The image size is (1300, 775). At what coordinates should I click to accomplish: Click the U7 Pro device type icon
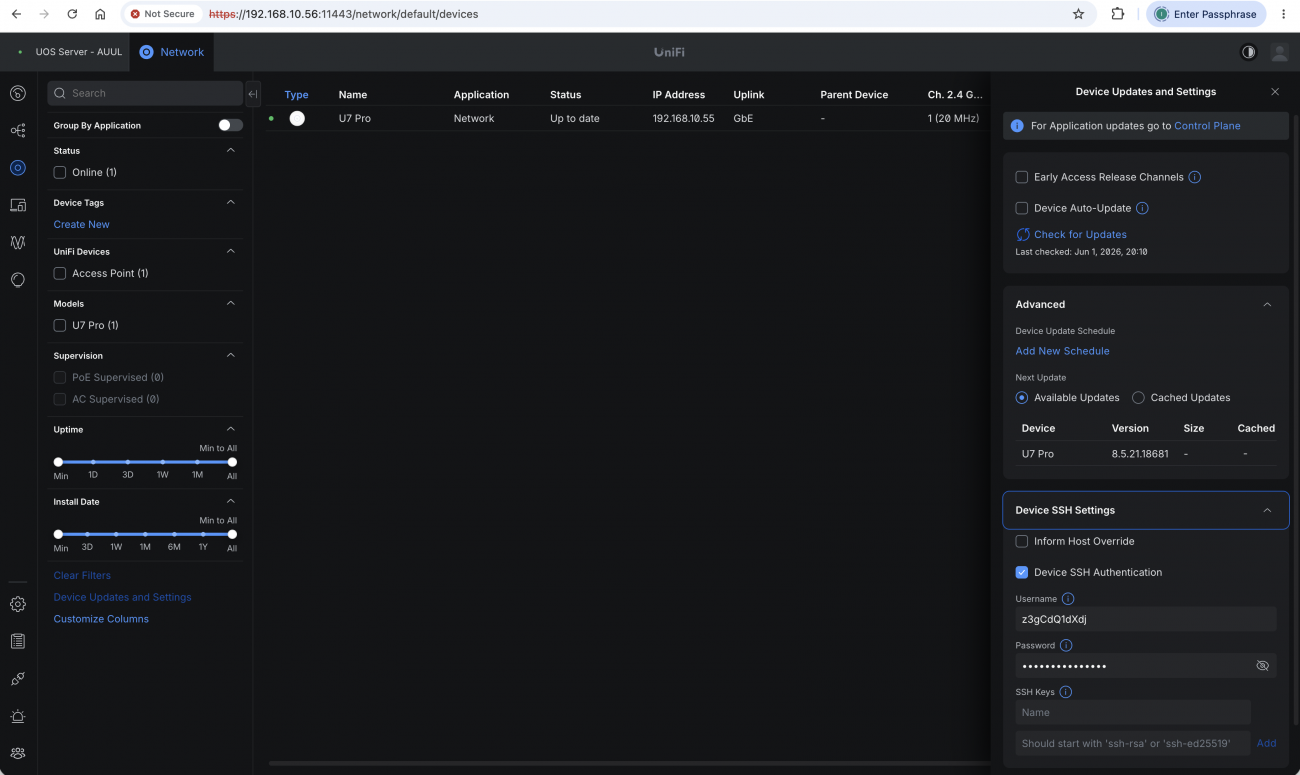pos(297,118)
